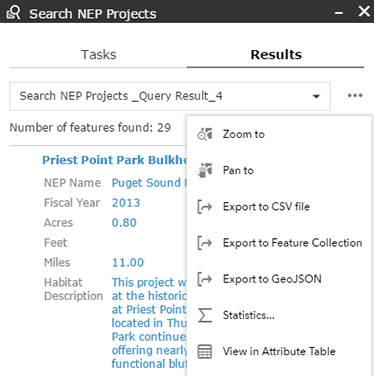Viewport: 374px width, 376px height.
Task: Open the Statistics... menu entry
Action: click(249, 315)
